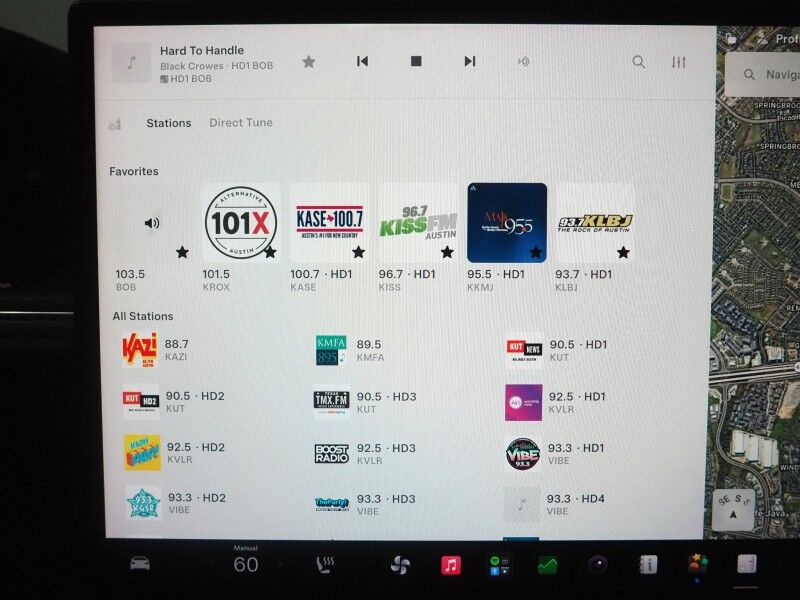Switch to Direct Tune tab
This screenshot has width=800, height=600.
tap(241, 122)
